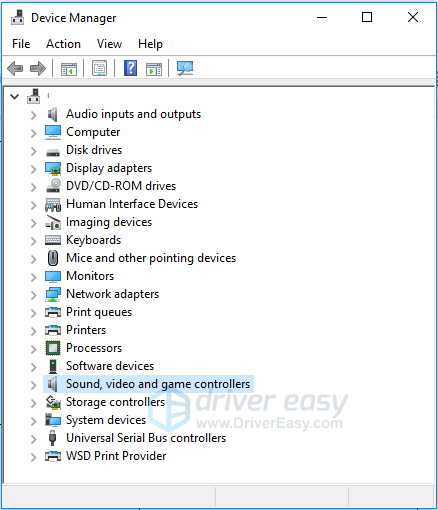Click the Back arrow toolbar icon
Viewport: 438px width, 510px height.
[x=15, y=69]
